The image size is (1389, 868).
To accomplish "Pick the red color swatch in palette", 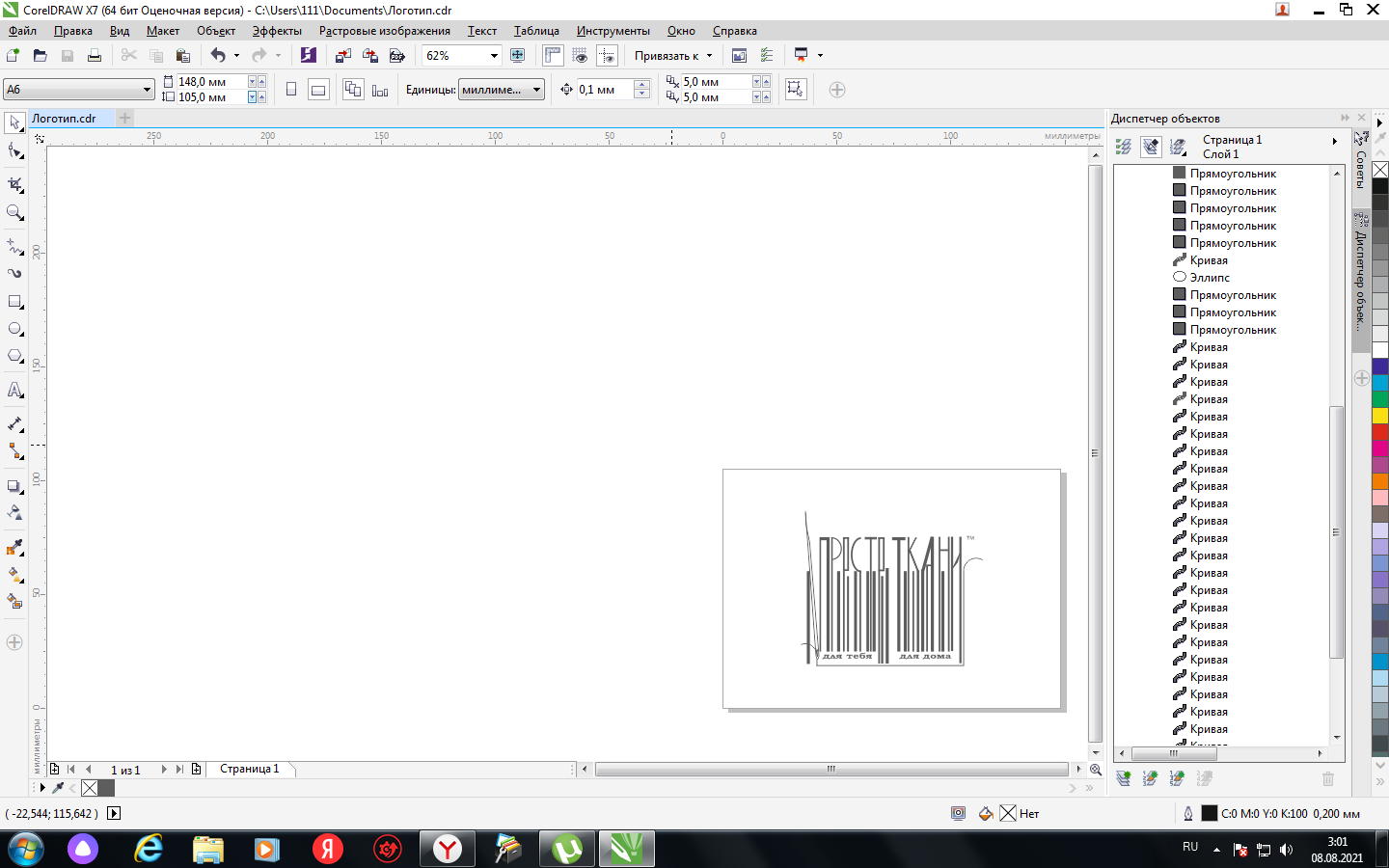I will 1380,432.
